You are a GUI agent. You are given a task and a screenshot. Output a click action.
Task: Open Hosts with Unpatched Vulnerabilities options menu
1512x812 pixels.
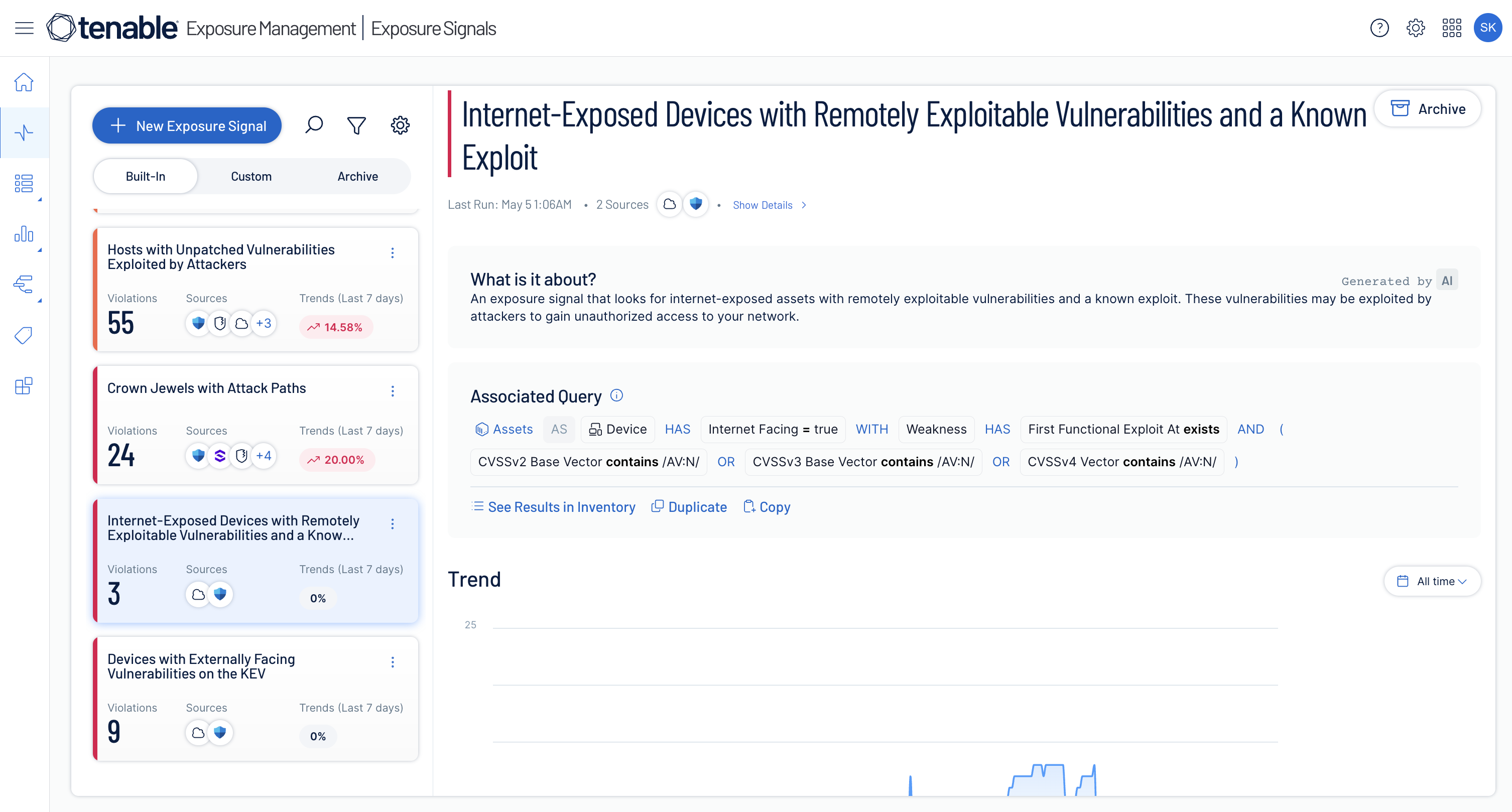[393, 253]
